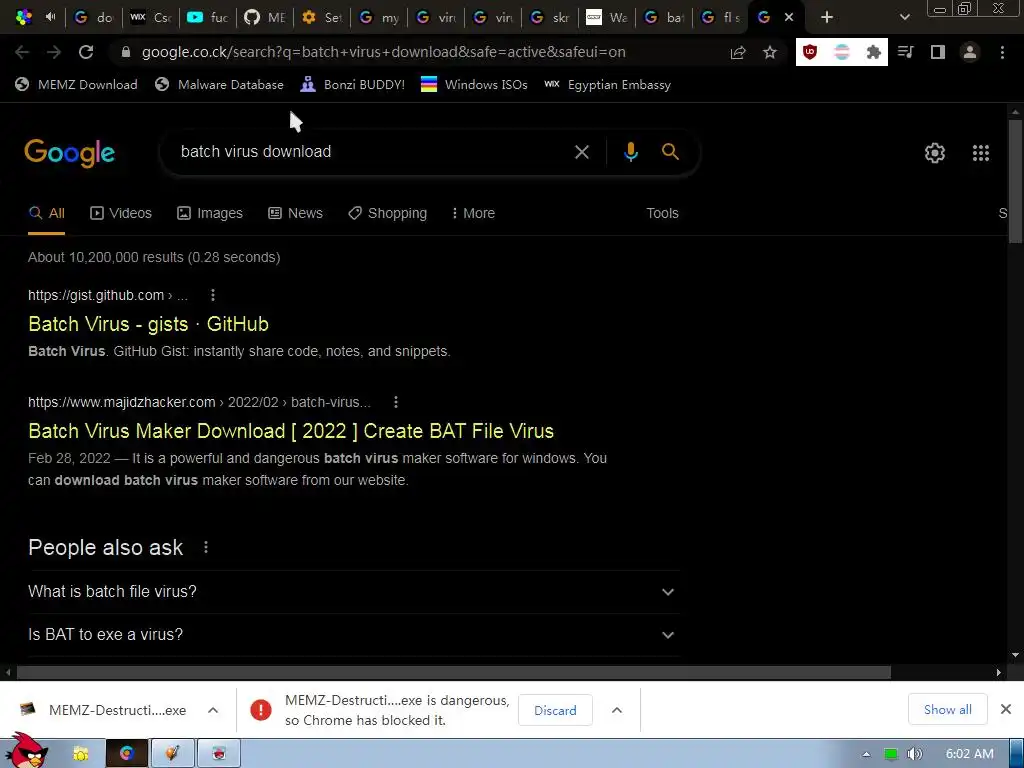The width and height of the screenshot is (1024, 768).
Task: Open the clock showing 6:02 AM
Action: pyautogui.click(x=969, y=754)
